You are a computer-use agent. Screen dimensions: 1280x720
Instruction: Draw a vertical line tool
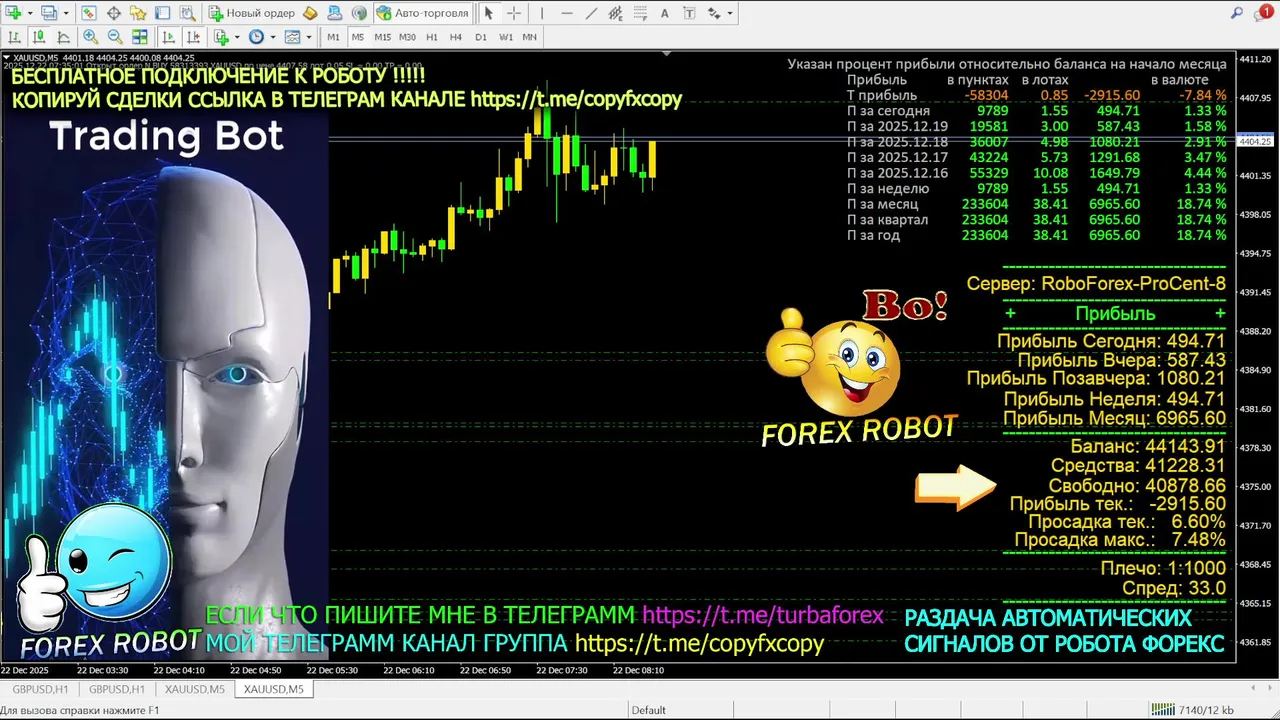[x=542, y=13]
